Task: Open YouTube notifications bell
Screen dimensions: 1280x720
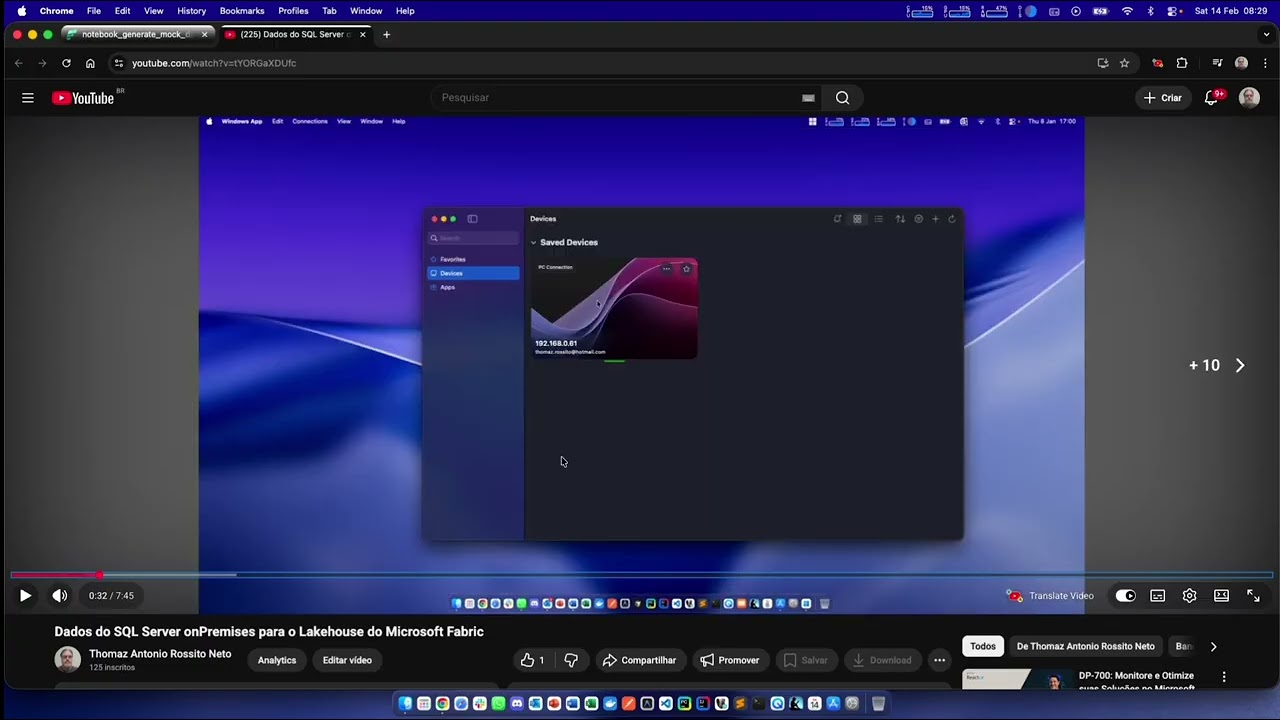Action: [x=1212, y=98]
